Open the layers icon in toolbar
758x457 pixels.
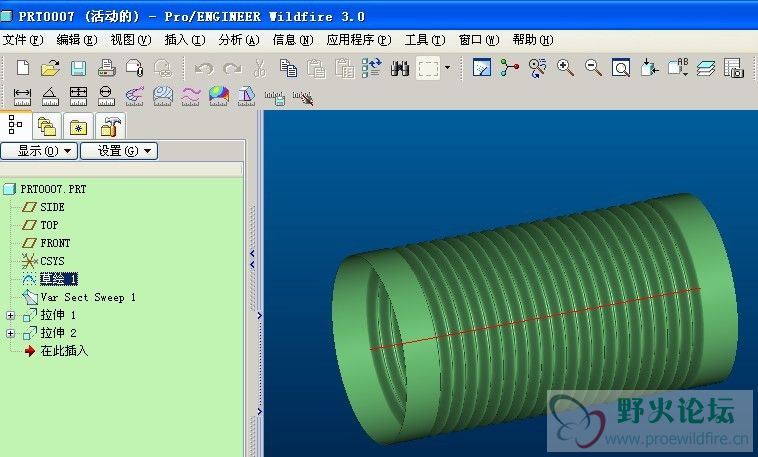tap(706, 68)
